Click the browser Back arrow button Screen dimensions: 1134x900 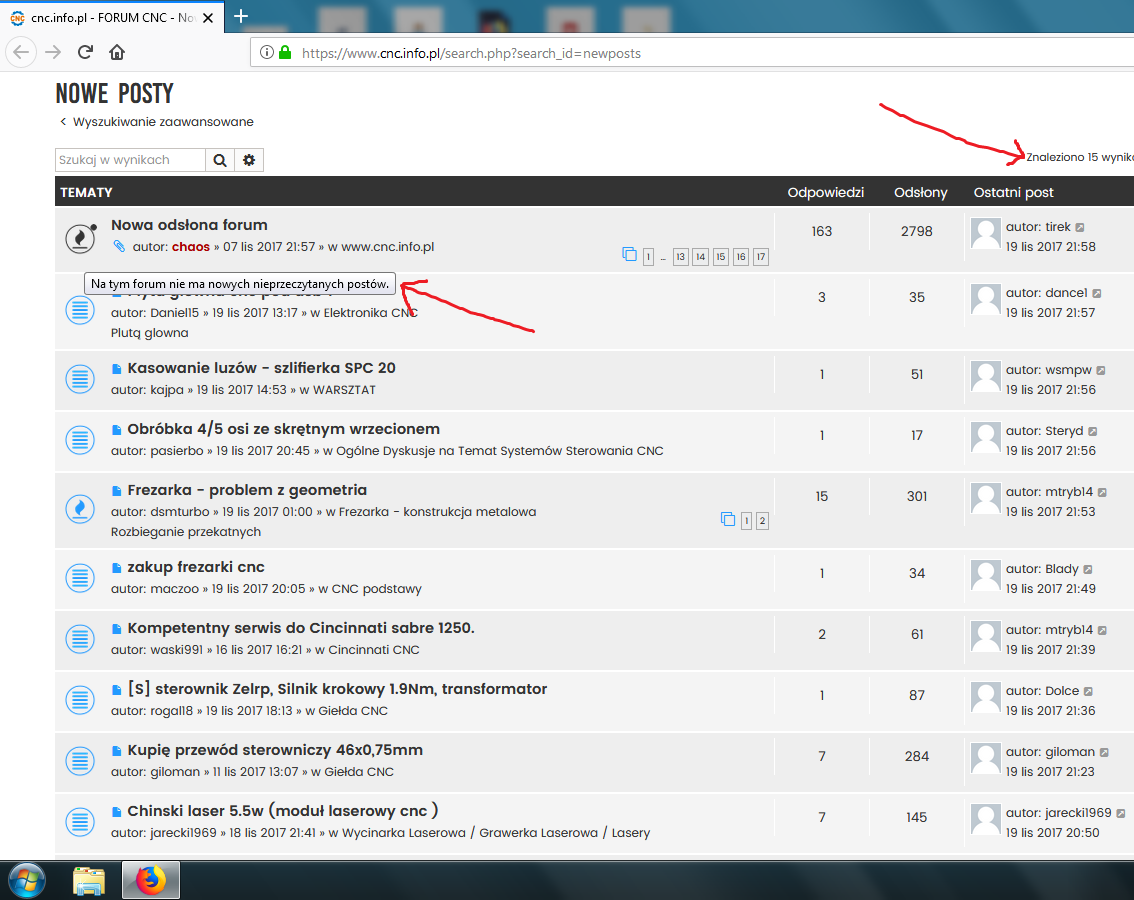click(21, 52)
